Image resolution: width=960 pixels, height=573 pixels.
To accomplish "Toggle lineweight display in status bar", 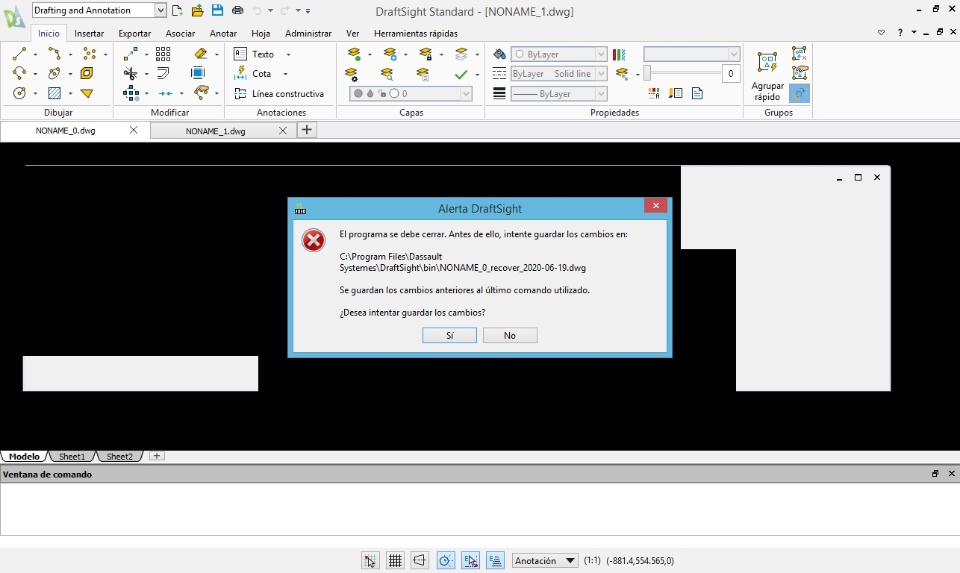I will 495,560.
